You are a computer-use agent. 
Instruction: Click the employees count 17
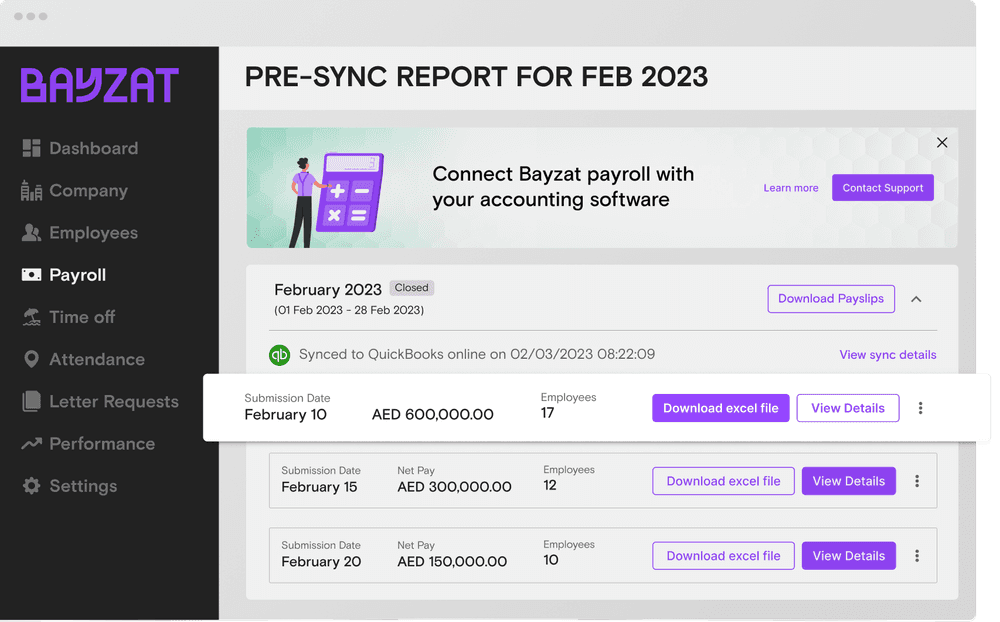(x=547, y=413)
